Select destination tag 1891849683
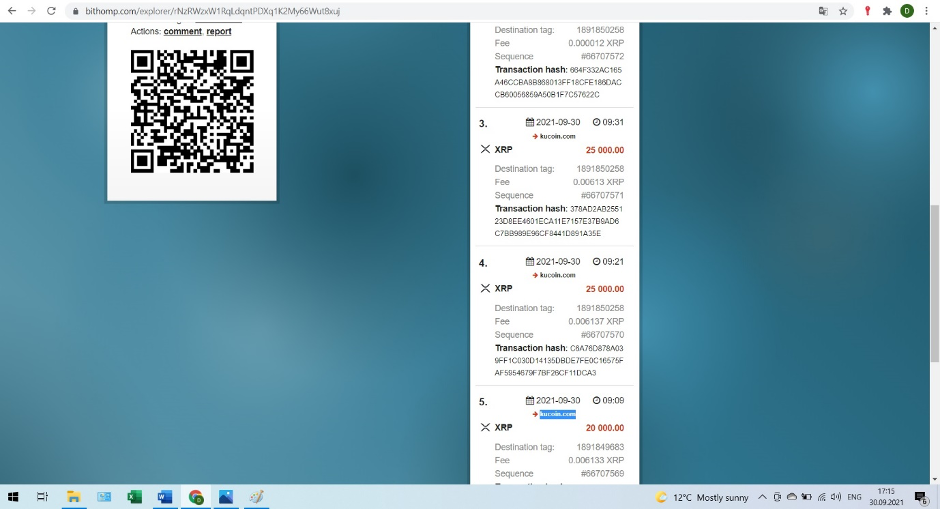The image size is (941, 510). (x=600, y=447)
